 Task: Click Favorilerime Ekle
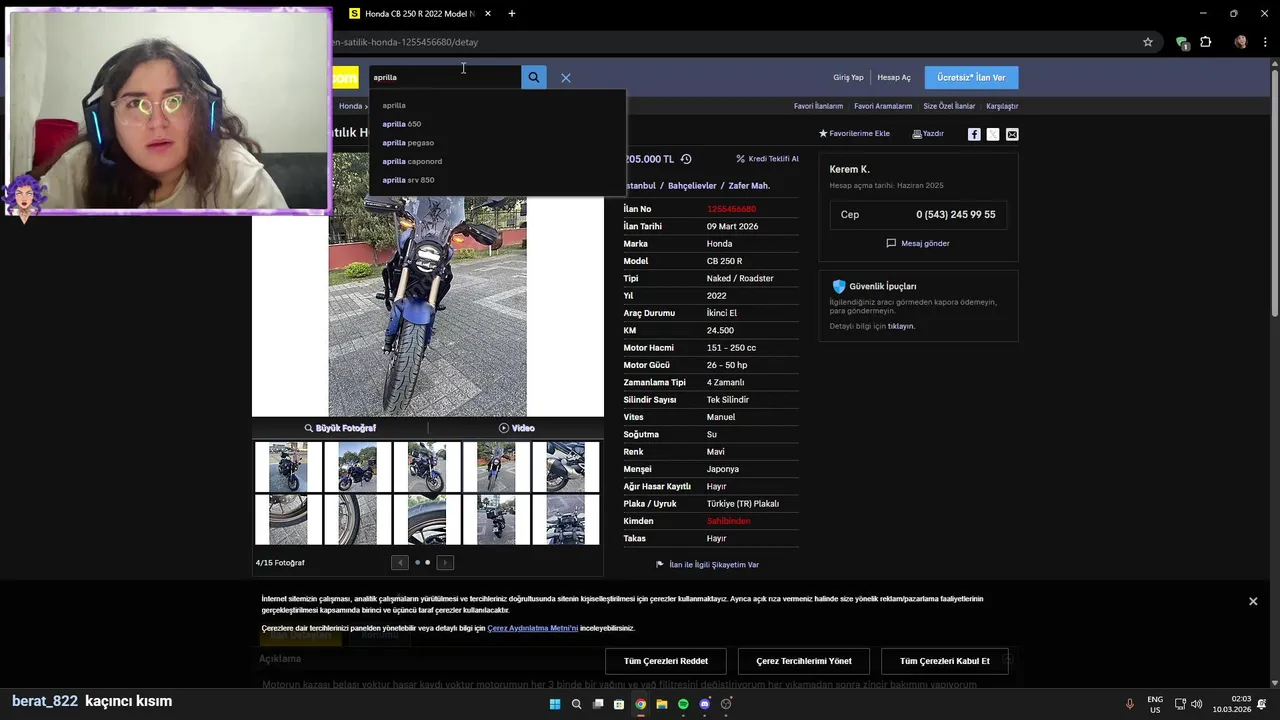854,134
